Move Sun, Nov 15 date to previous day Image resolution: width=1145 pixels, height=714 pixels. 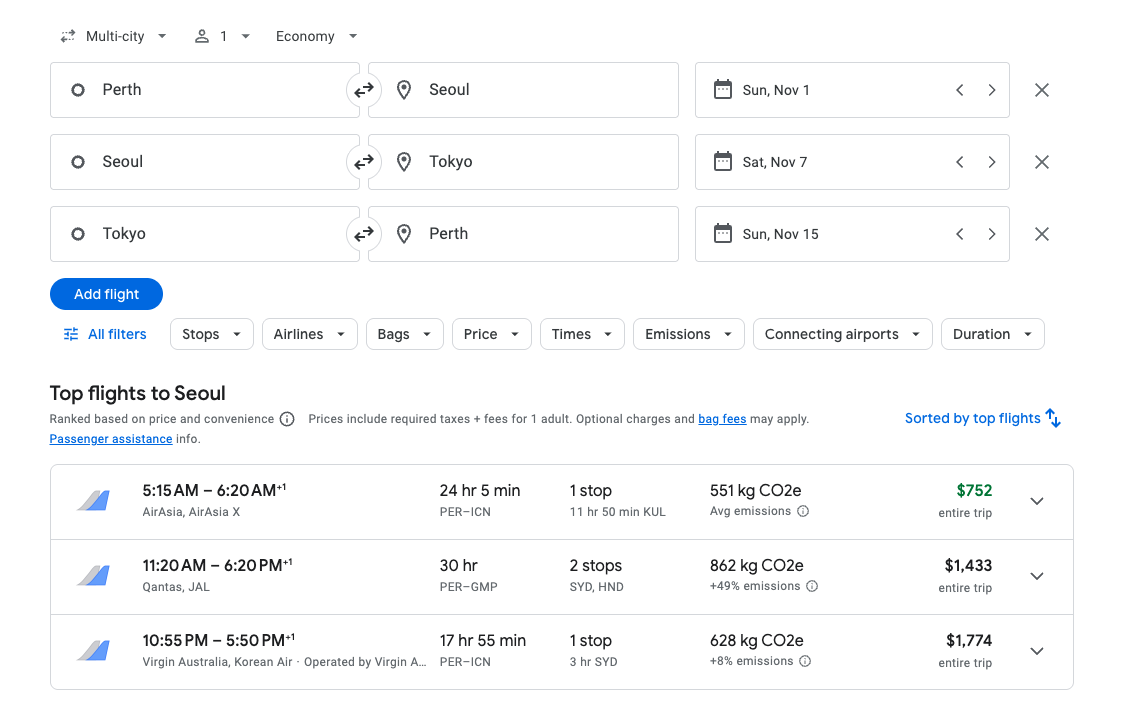[x=959, y=234]
